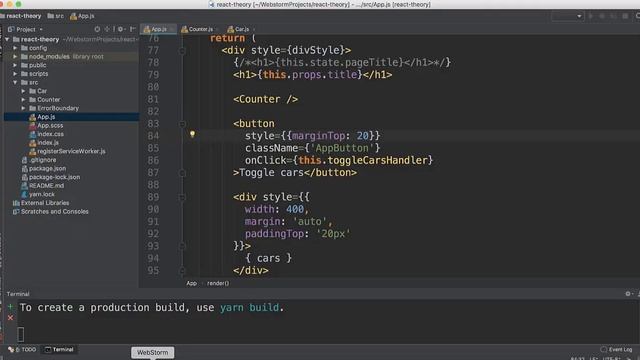Collapse the react-theory root folder
Screen dimensions: 640x360
(7, 39)
